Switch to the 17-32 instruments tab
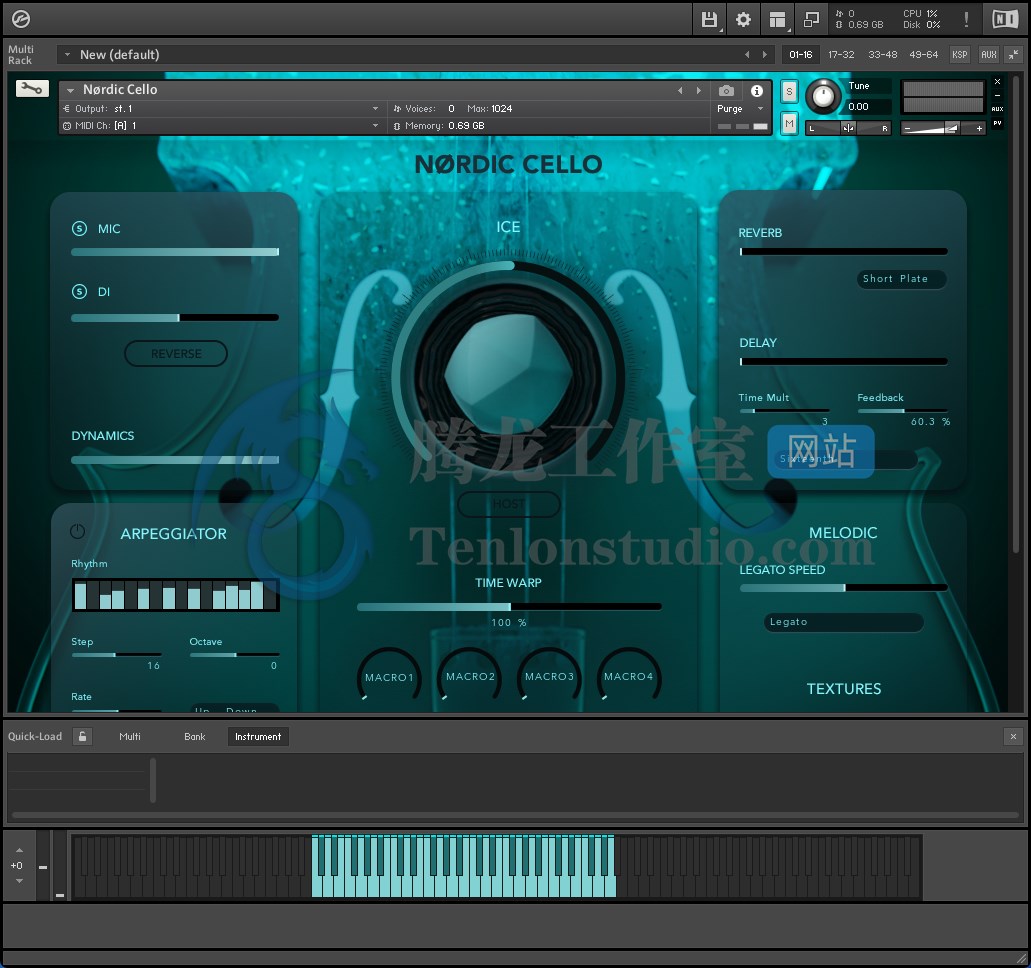This screenshot has width=1031, height=968. point(841,55)
